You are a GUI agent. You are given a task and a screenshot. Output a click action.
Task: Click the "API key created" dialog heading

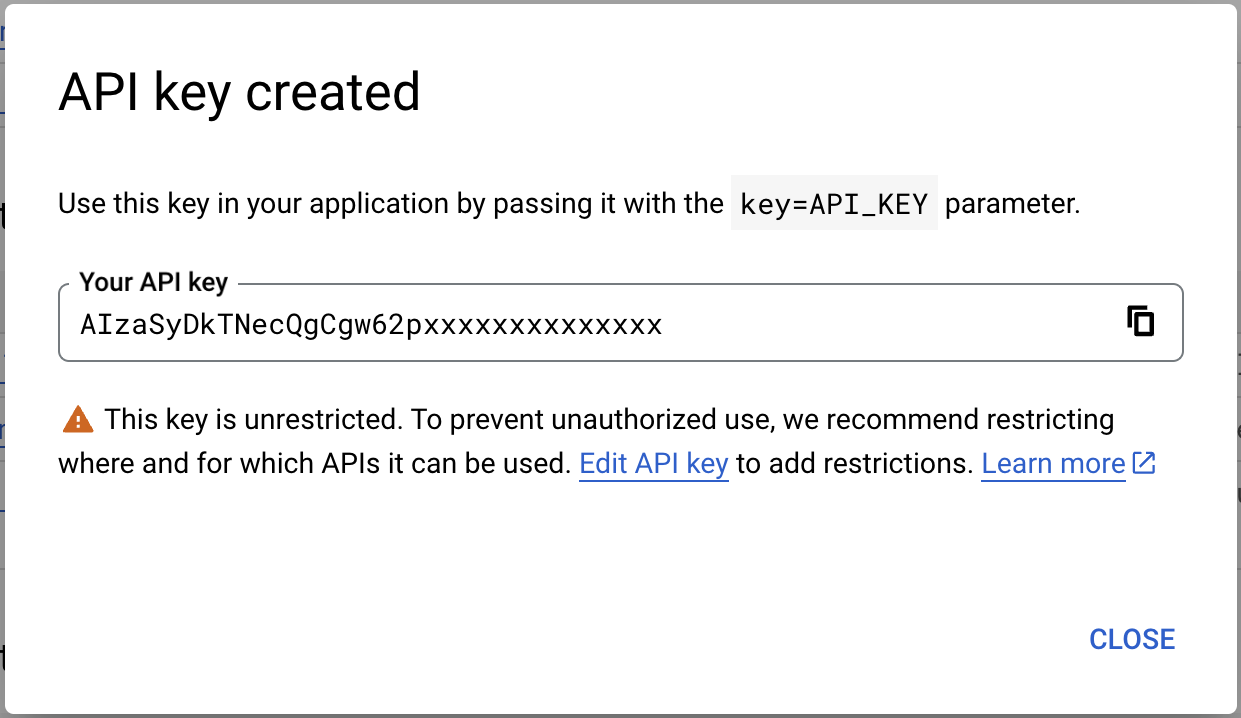(x=239, y=92)
